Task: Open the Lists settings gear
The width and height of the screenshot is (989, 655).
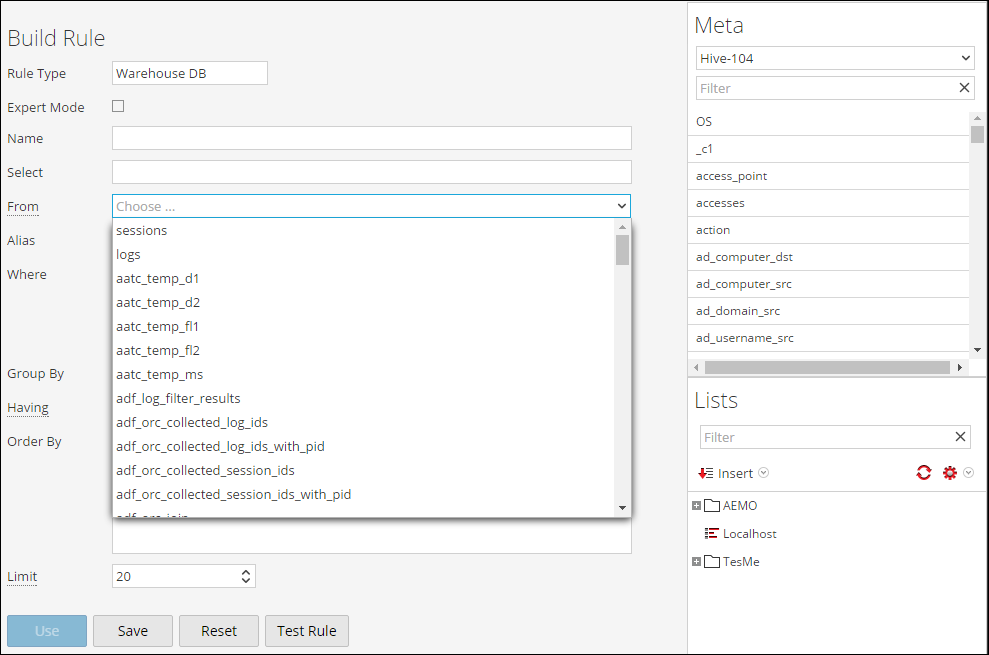Action: (x=948, y=472)
